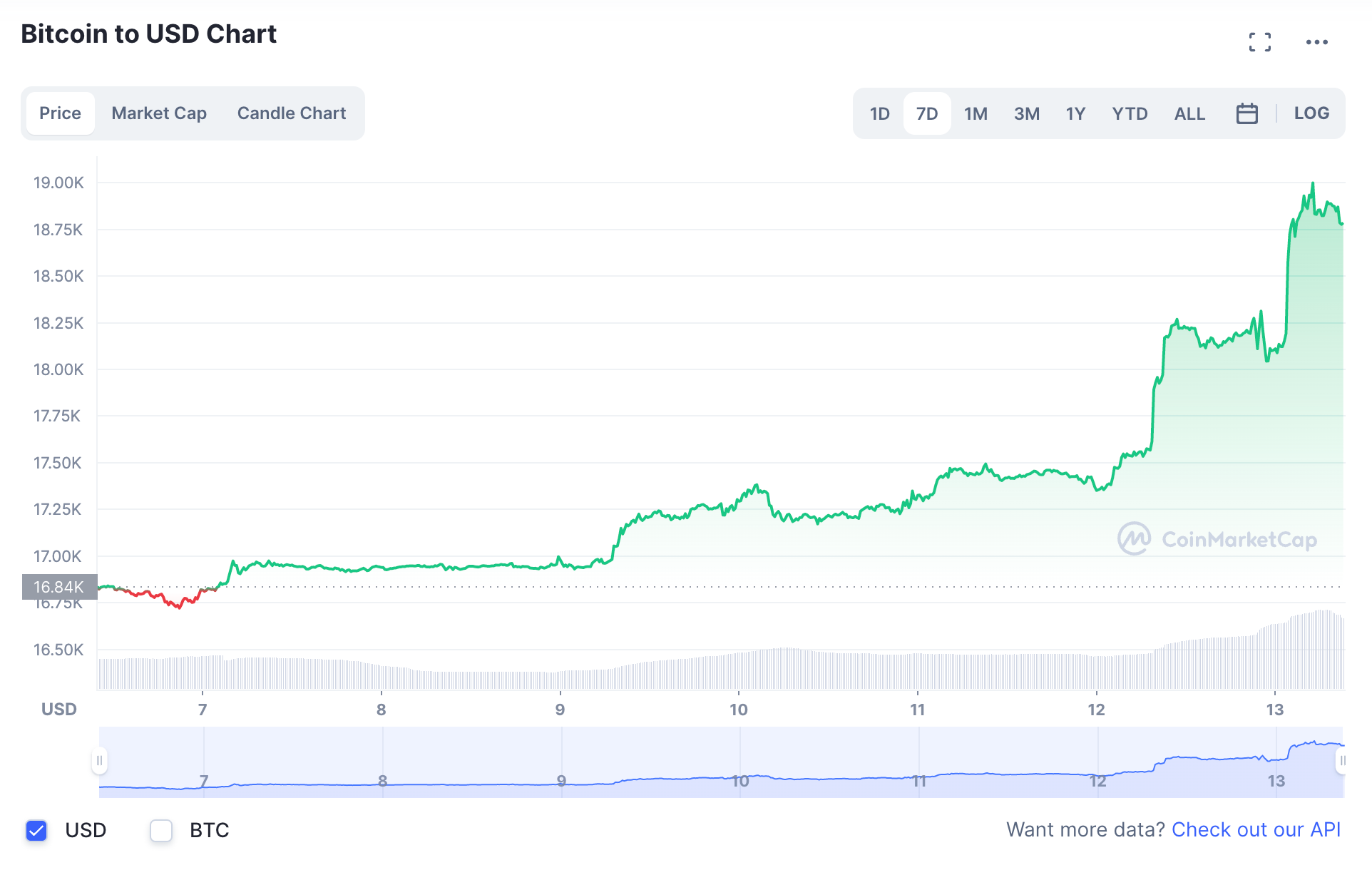Screen dimensions: 1372x870
Task: Switch to the Market Cap tab
Action: tap(159, 113)
